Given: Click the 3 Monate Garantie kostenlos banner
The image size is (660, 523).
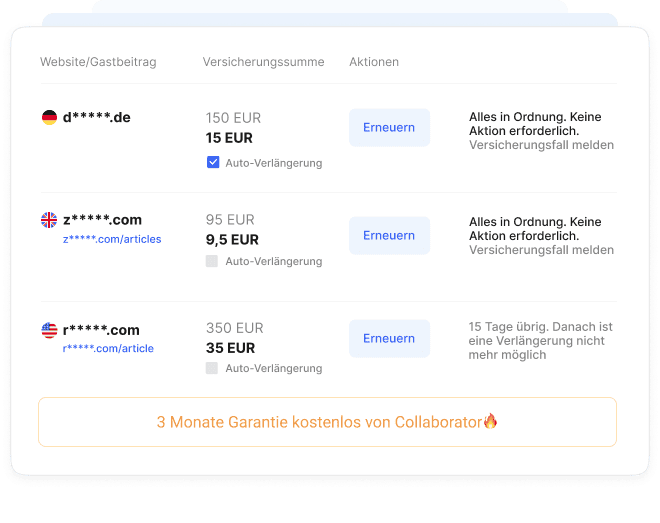Looking at the screenshot, I should pos(327,422).
